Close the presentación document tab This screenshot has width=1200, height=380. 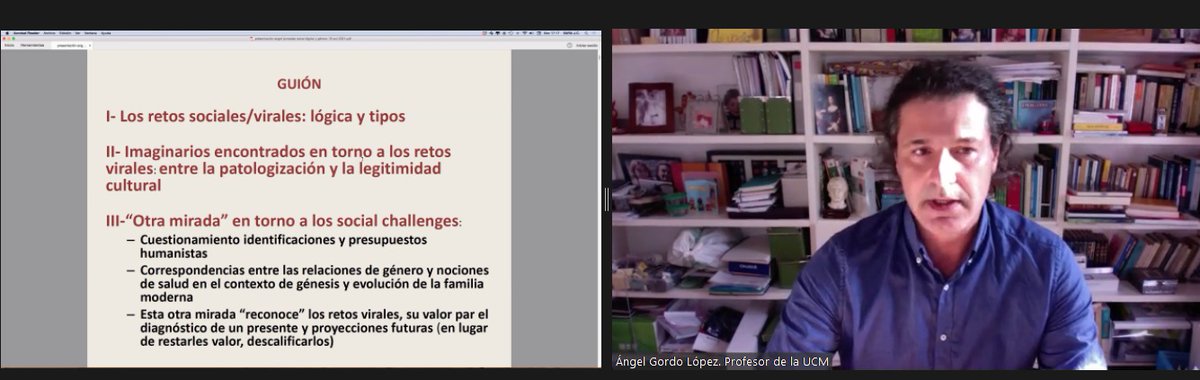[90, 46]
